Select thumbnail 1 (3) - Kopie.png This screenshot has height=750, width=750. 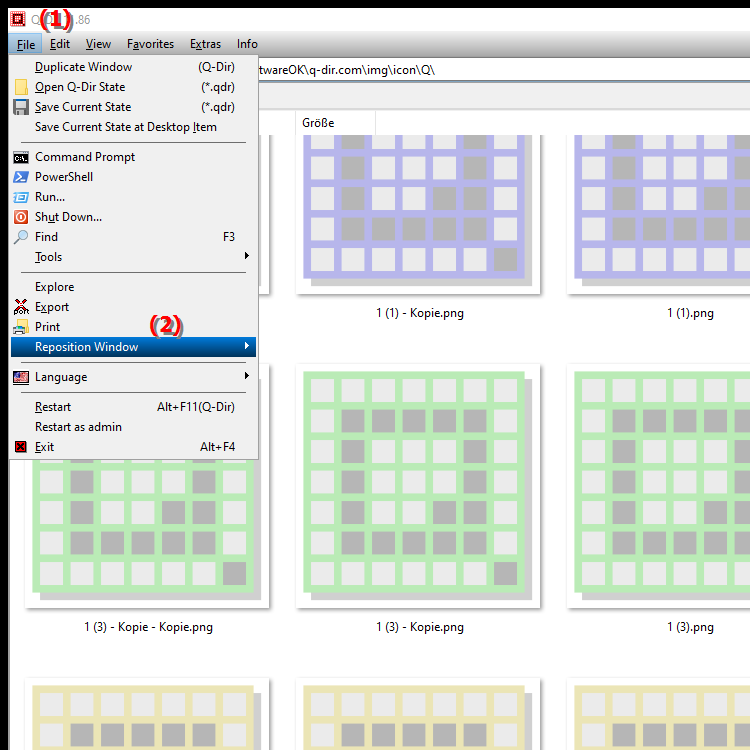pyautogui.click(x=418, y=486)
